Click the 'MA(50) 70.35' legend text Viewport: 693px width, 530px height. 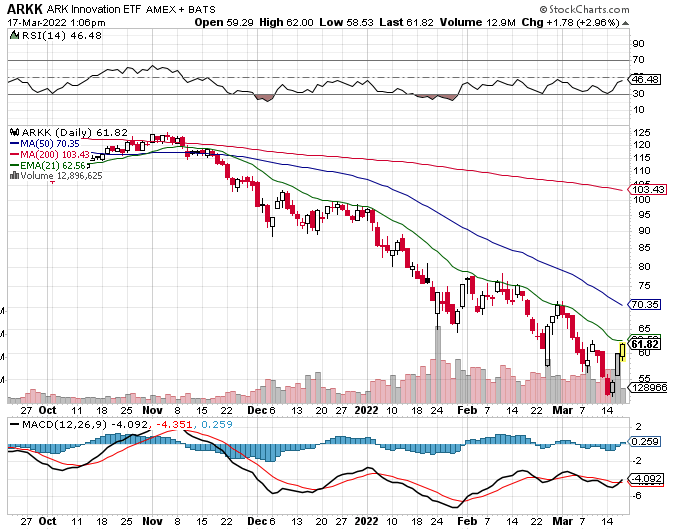[50, 144]
